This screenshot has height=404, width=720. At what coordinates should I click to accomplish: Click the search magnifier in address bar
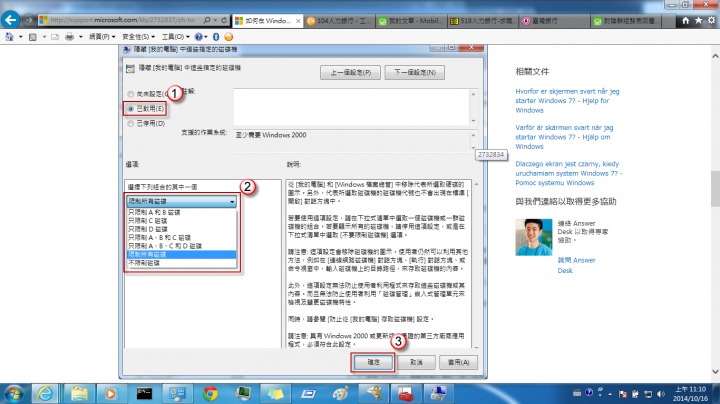pos(207,20)
